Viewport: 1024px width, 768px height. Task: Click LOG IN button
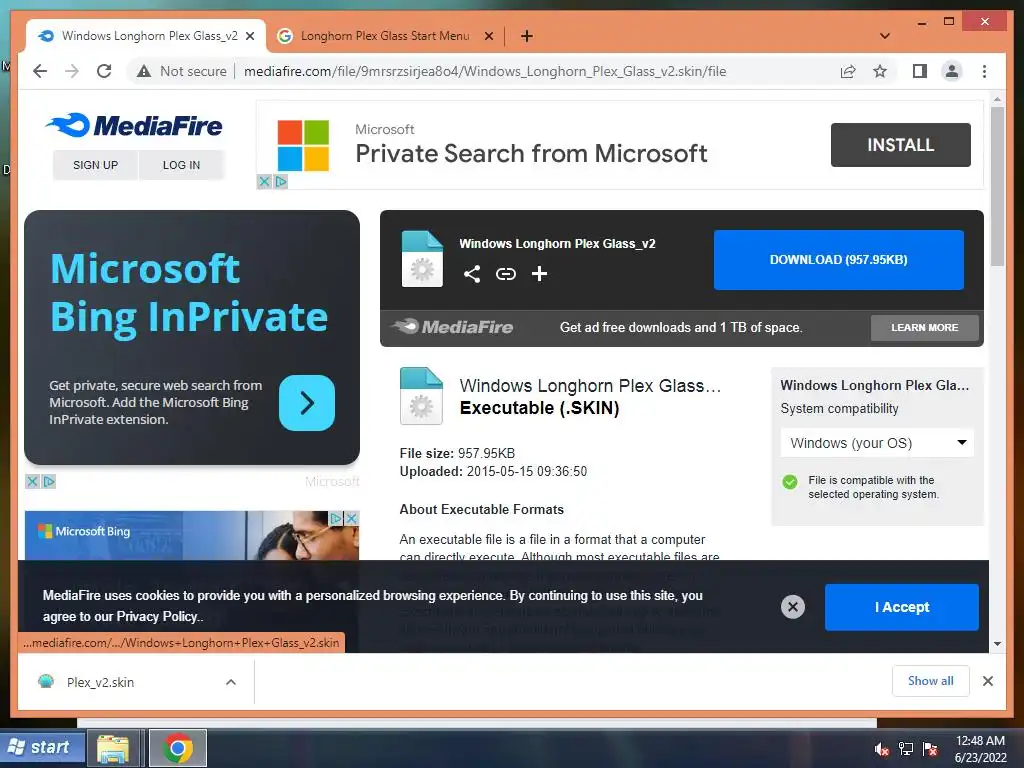coord(182,165)
